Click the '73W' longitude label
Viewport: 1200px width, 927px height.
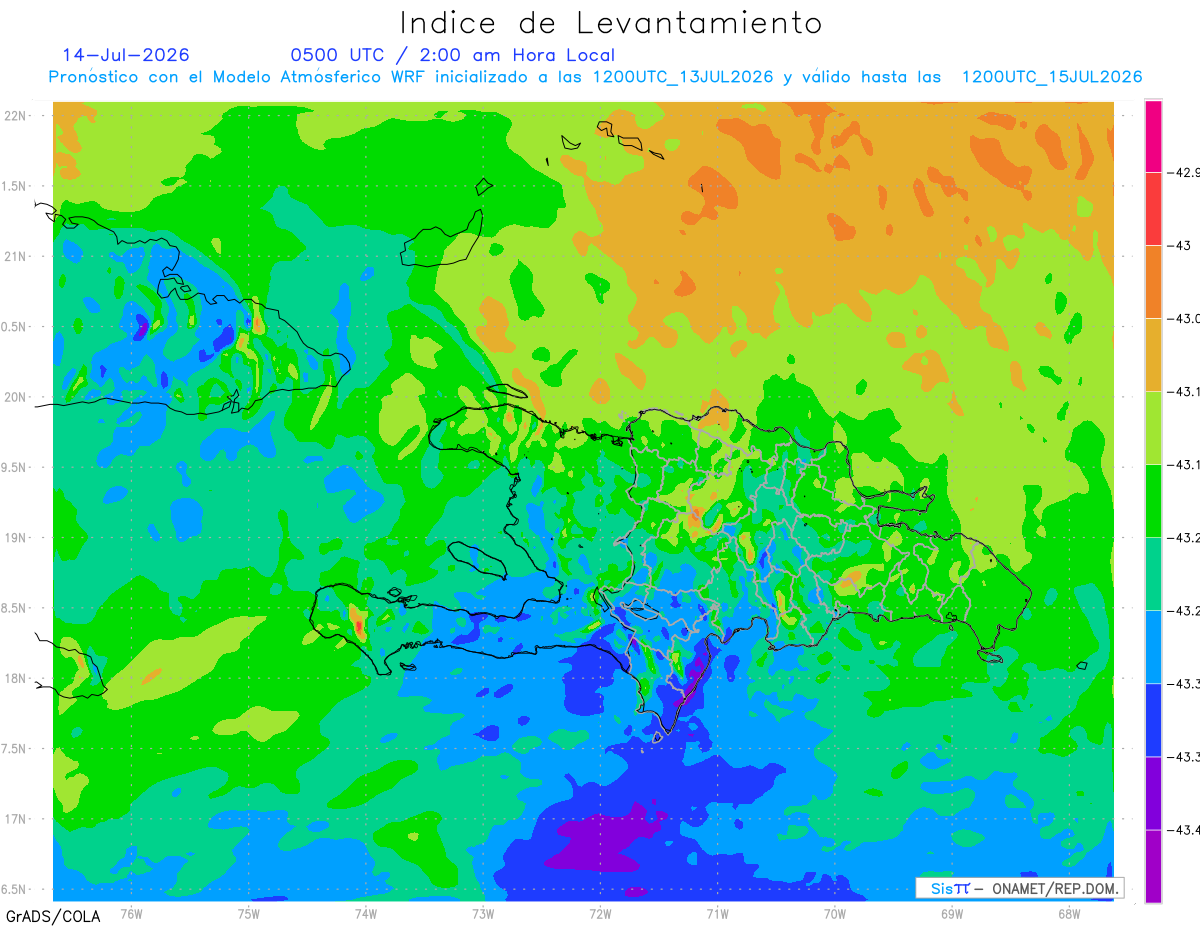[483, 914]
